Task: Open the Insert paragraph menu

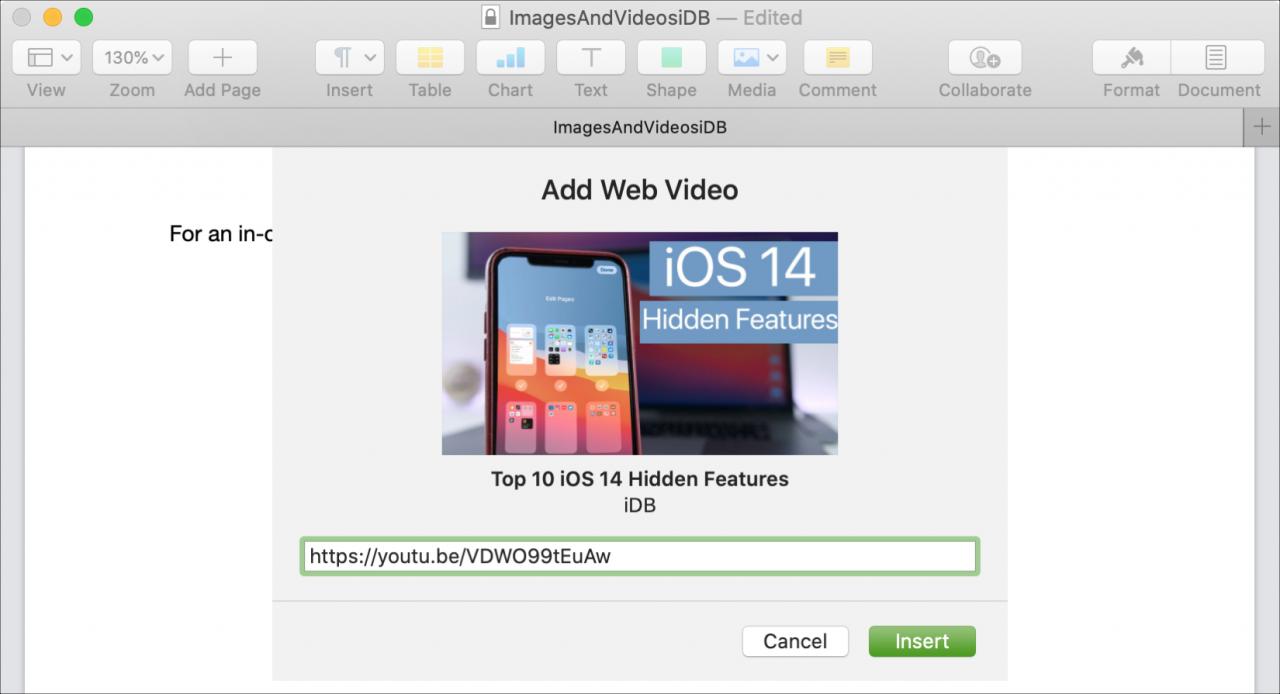Action: (x=349, y=58)
